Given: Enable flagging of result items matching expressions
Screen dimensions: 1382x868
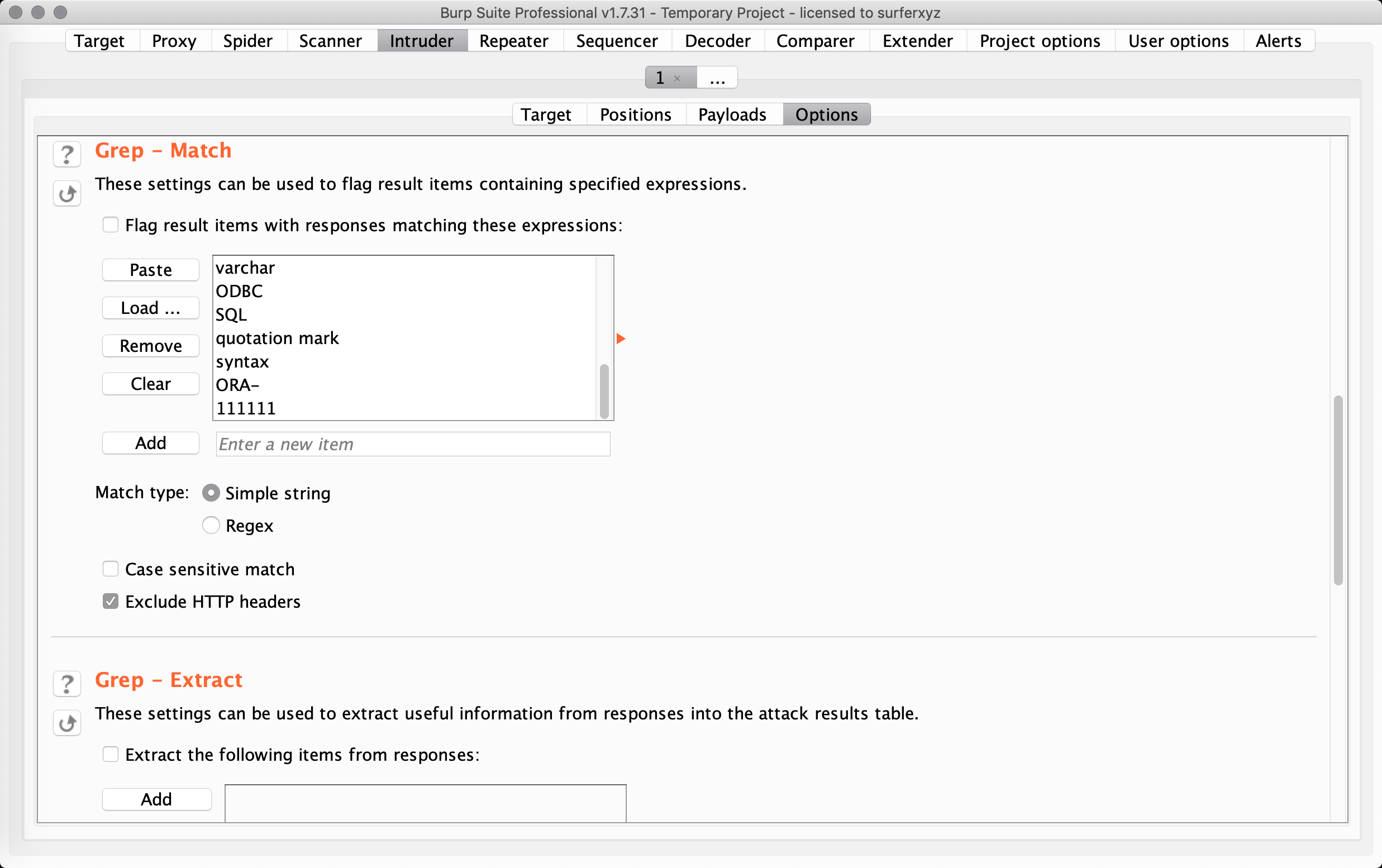Looking at the screenshot, I should [110, 225].
